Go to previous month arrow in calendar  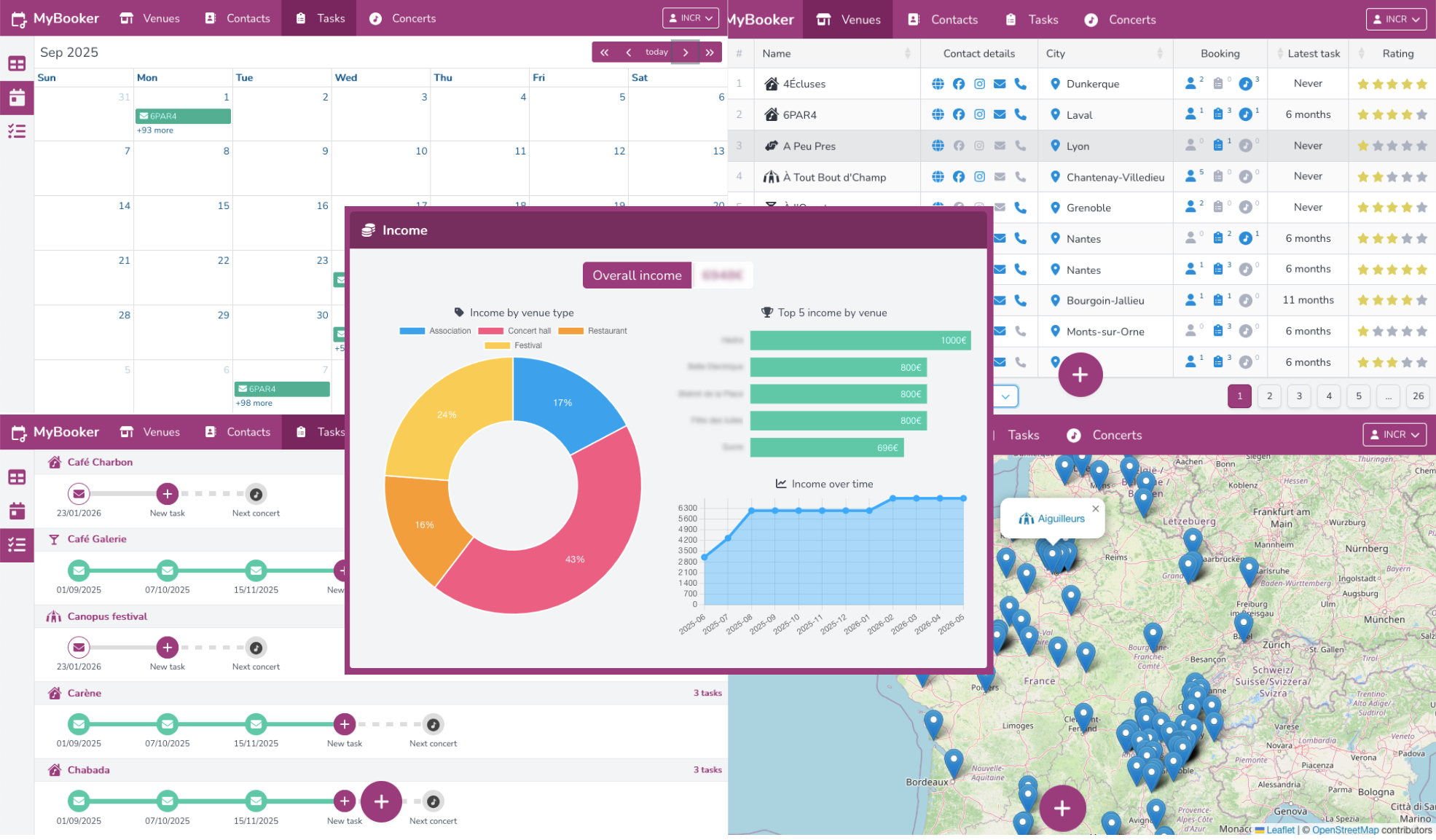coord(629,52)
